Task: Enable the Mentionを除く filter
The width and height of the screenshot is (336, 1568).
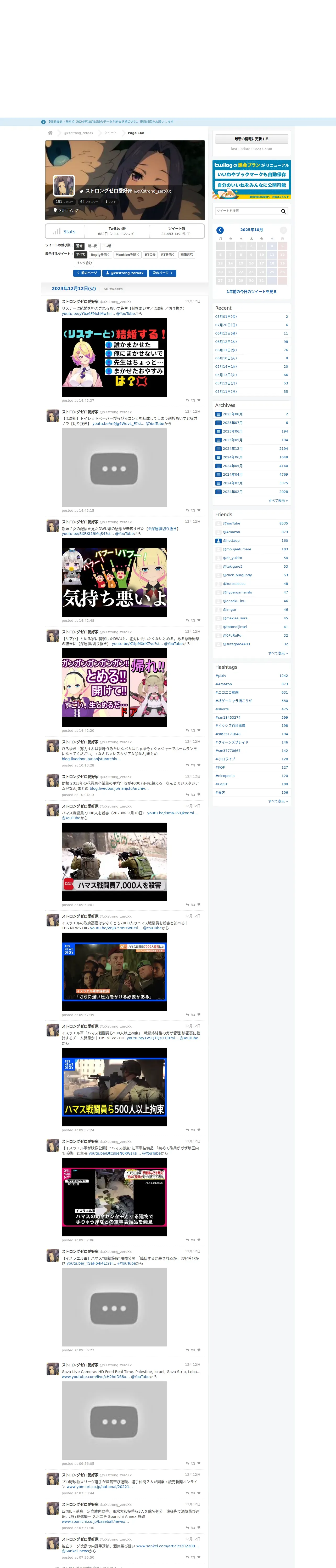Action: tap(127, 255)
